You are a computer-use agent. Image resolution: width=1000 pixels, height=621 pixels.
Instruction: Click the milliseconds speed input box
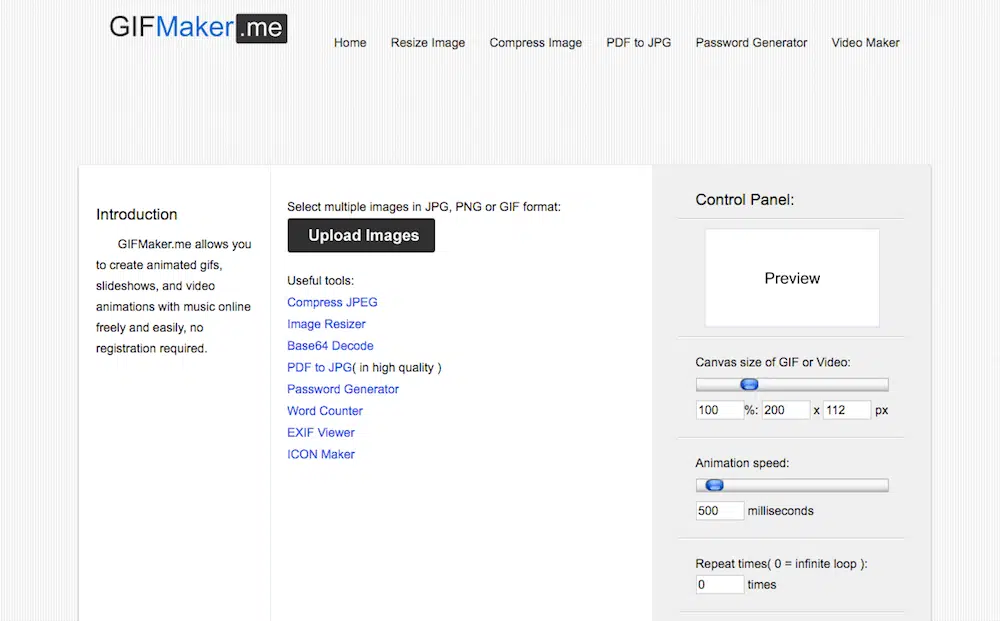pos(719,511)
